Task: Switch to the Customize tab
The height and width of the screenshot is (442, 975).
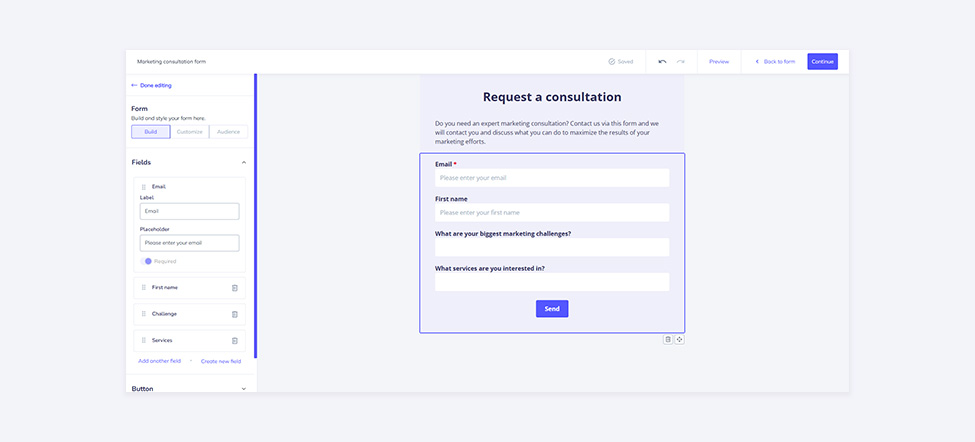Action: 190,132
